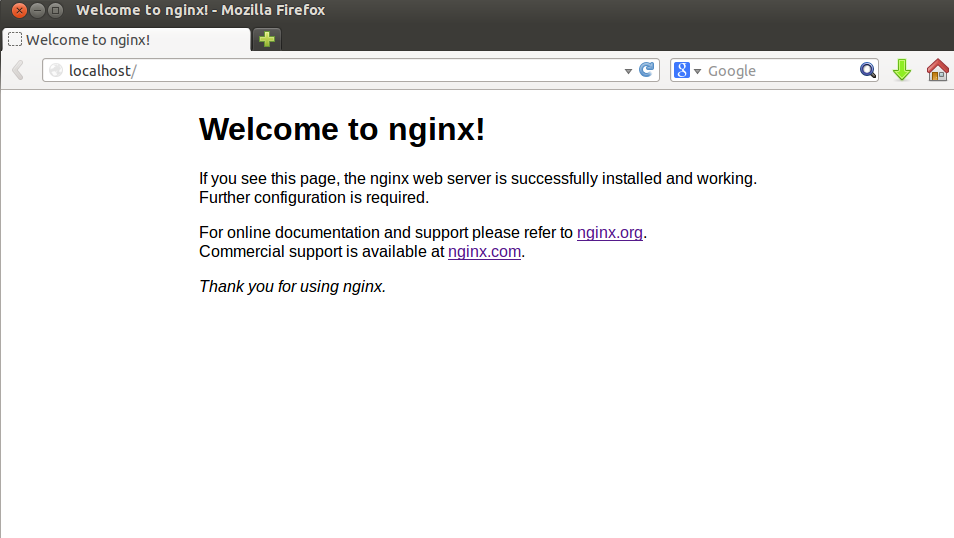Open the Downloads arrow icon
This screenshot has width=954, height=538.
pyautogui.click(x=902, y=71)
